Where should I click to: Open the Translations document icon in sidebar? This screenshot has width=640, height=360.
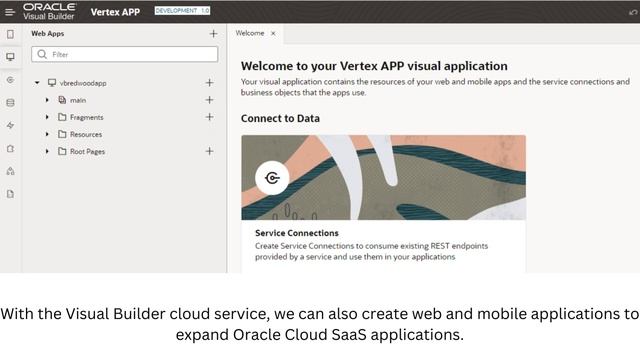point(10,194)
